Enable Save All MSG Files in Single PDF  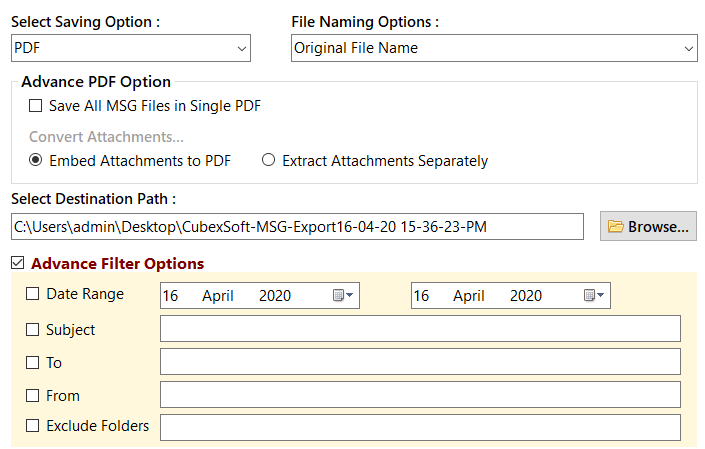(36, 106)
